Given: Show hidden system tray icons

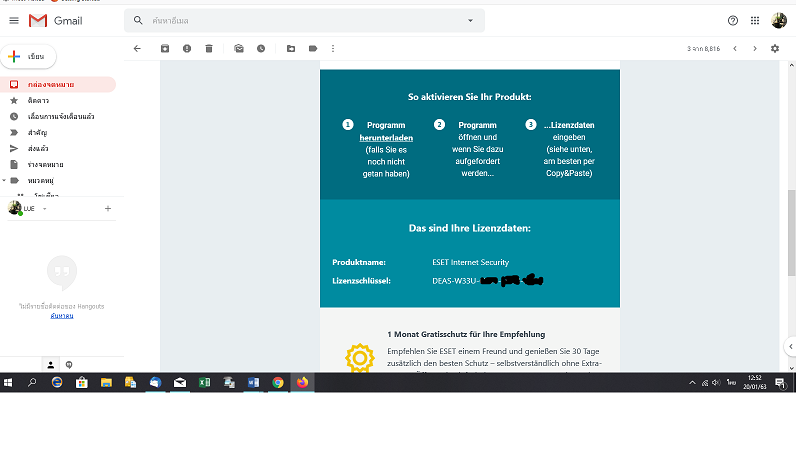Looking at the screenshot, I should 692,383.
